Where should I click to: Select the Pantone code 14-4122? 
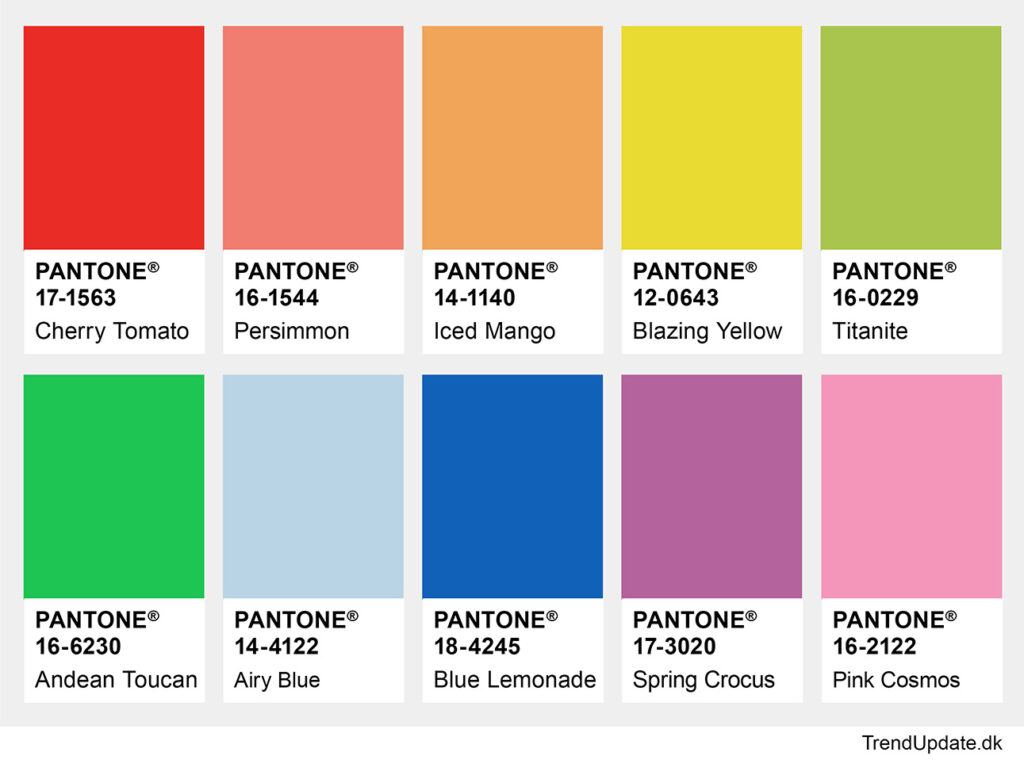275,647
